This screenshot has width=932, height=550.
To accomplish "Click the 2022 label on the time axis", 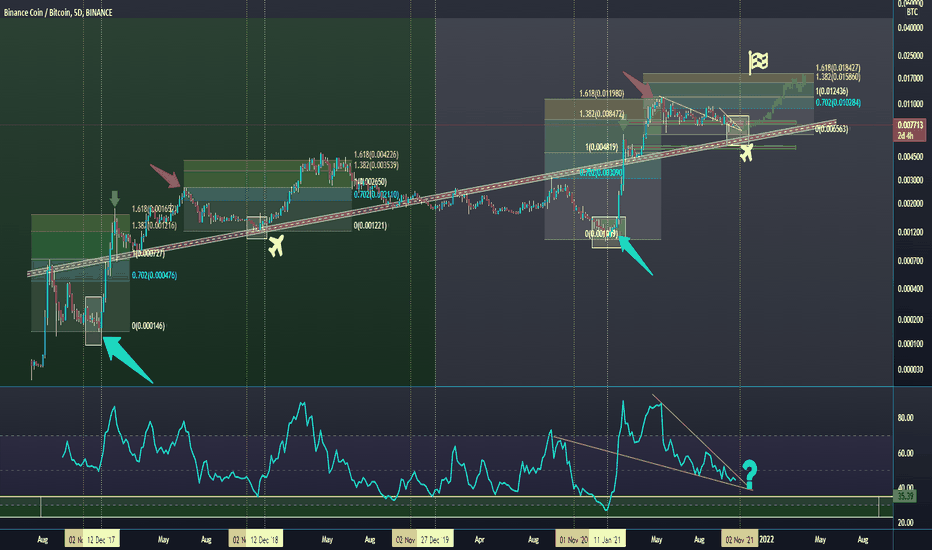I will [x=767, y=539].
